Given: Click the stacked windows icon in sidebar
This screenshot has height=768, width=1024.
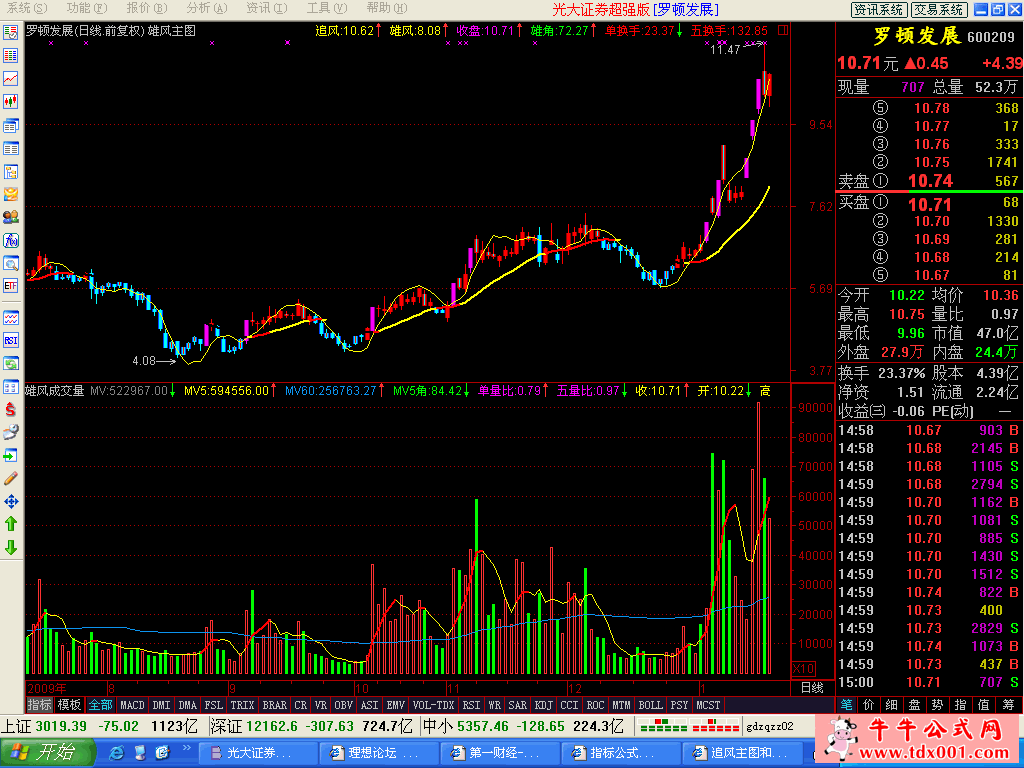Looking at the screenshot, I should (x=10, y=125).
